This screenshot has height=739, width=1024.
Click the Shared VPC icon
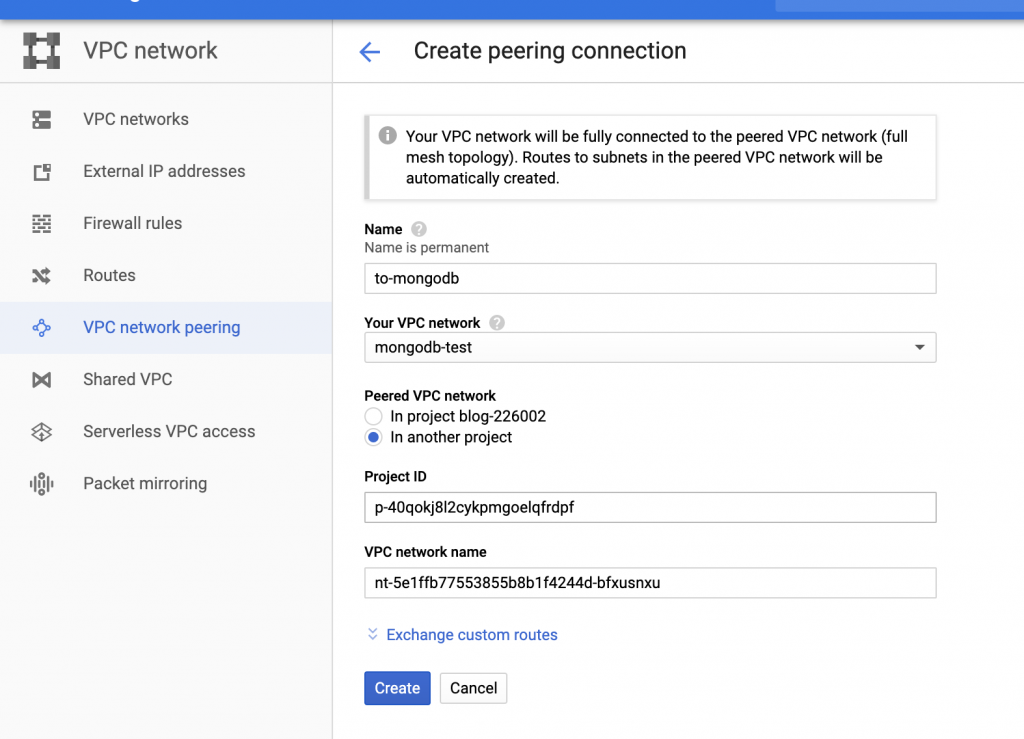42,380
